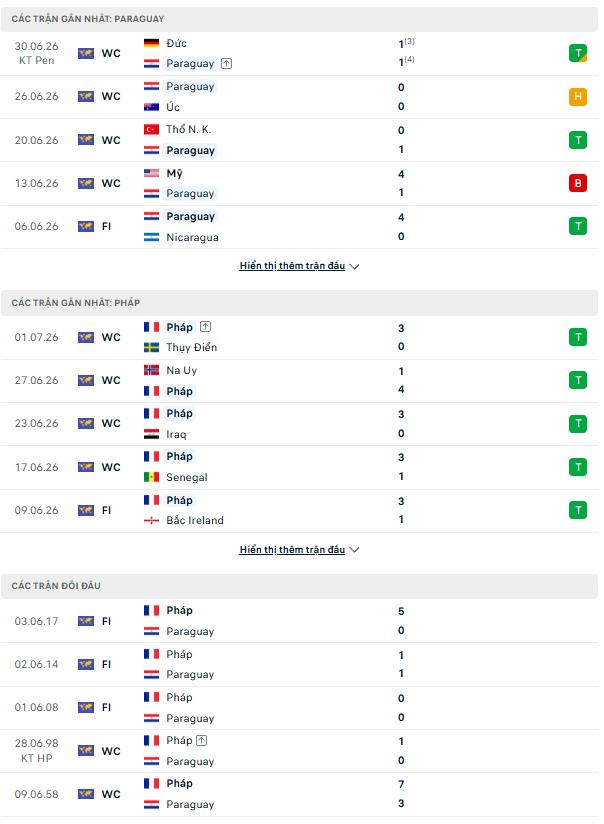Open 'Hiển thị thêm trận đấu' under Pháp
The image size is (604, 824).
tap(292, 549)
